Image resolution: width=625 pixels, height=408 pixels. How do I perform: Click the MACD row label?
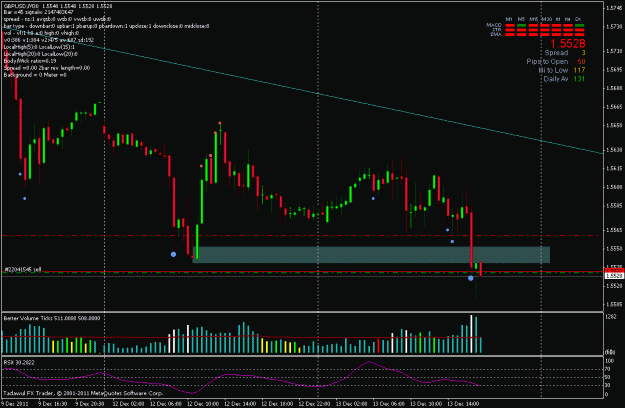[493, 25]
